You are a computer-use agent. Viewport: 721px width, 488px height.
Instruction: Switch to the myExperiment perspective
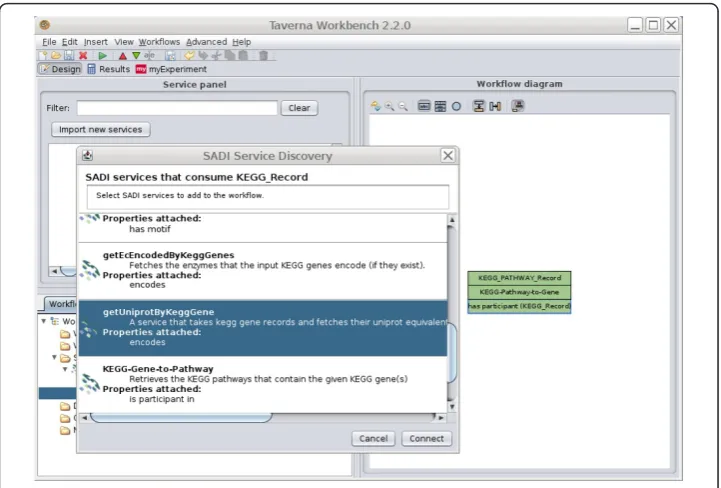[x=171, y=69]
